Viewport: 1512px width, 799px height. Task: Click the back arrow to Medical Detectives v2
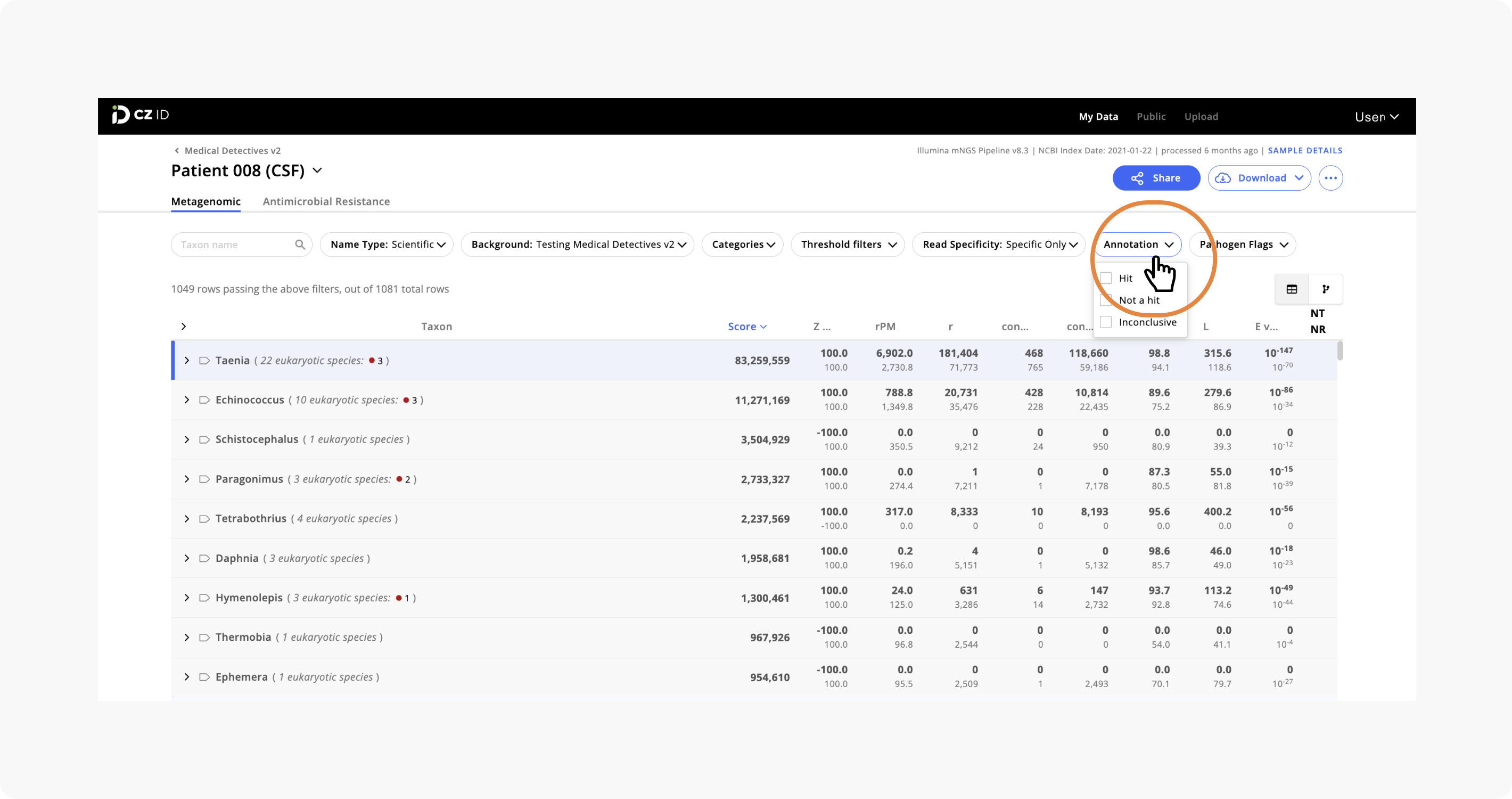[x=177, y=150]
